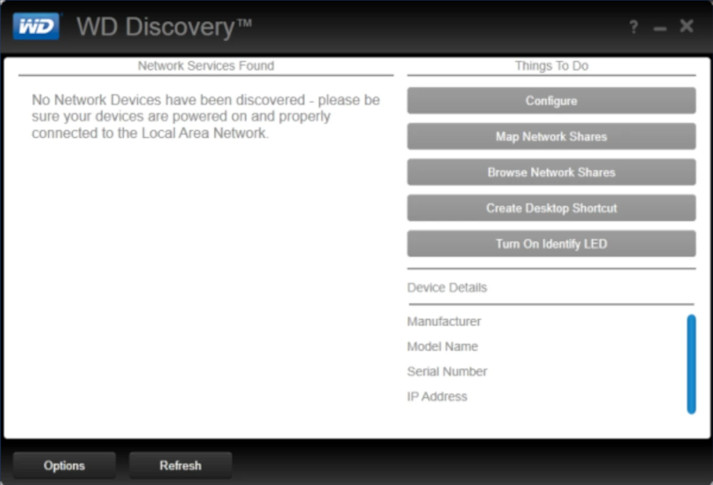The width and height of the screenshot is (713, 485).
Task: Click the WD logo icon
Action: click(36, 26)
